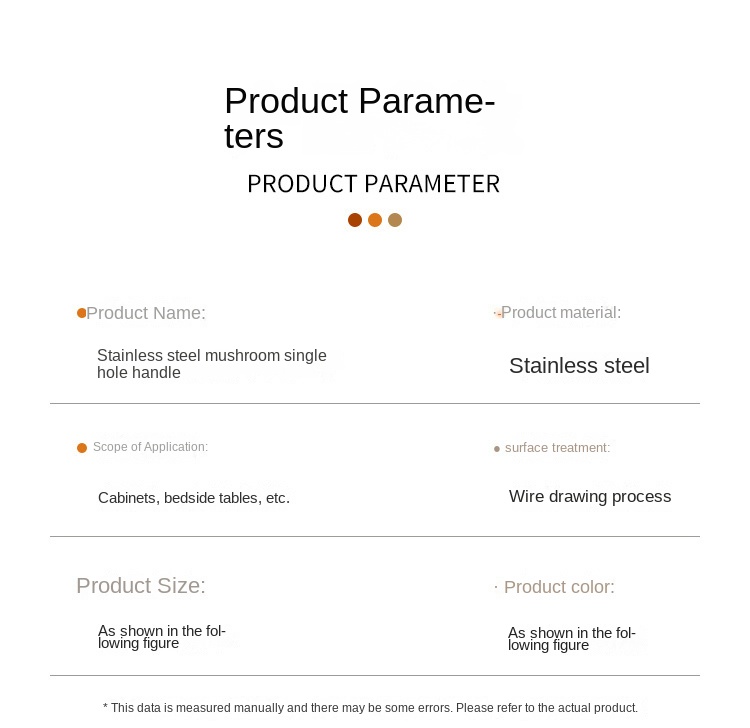
Task: Click the small bullet beside surface treatment
Action: (497, 449)
